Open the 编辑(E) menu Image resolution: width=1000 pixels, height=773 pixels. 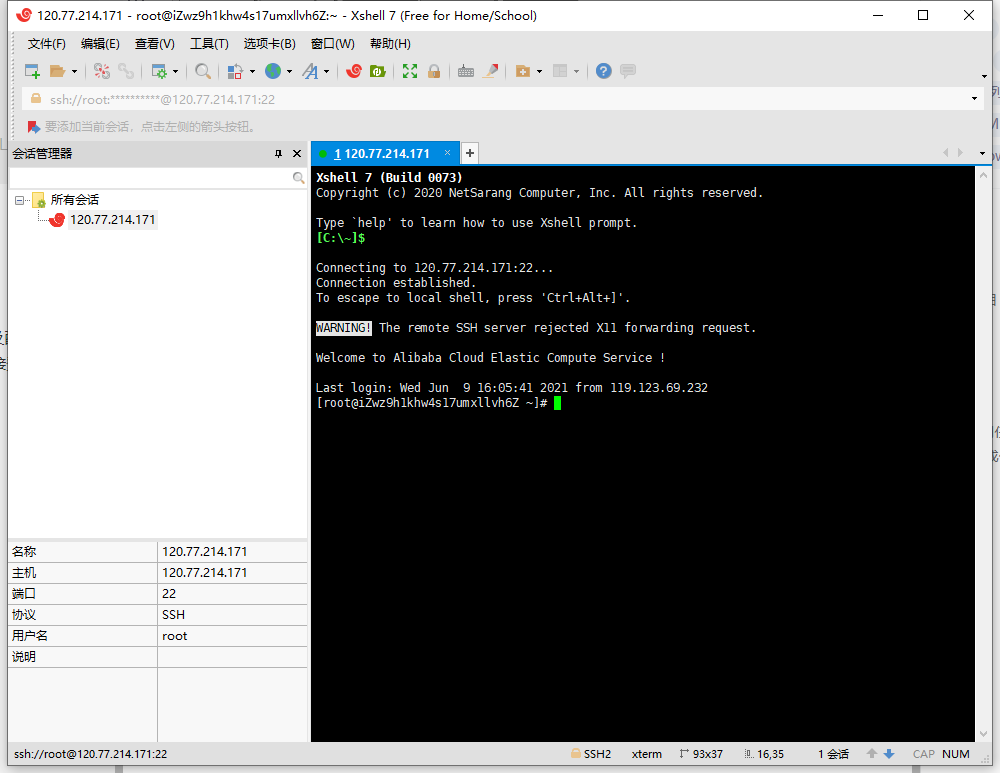pos(100,43)
